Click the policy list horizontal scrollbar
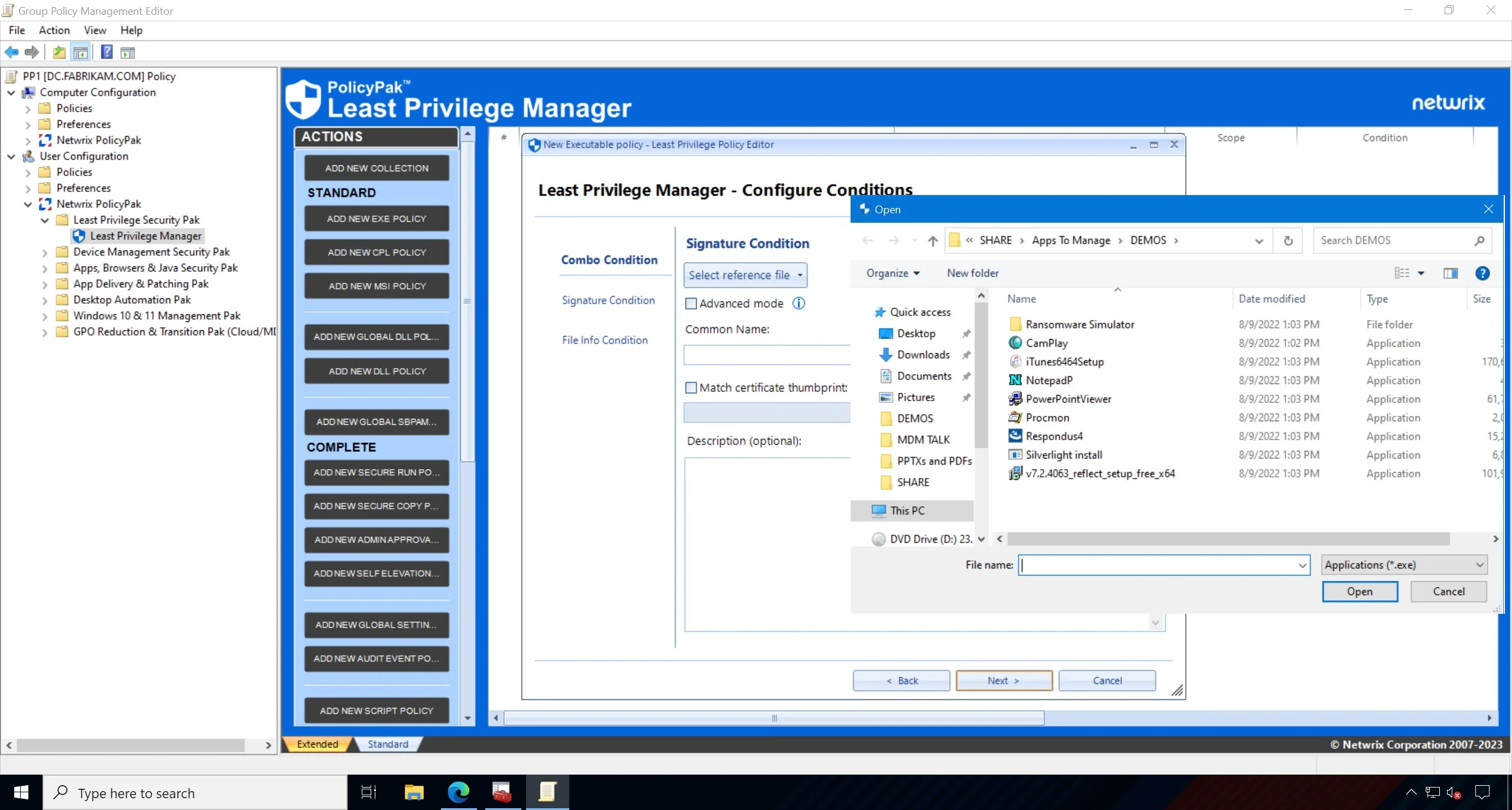 click(773, 718)
